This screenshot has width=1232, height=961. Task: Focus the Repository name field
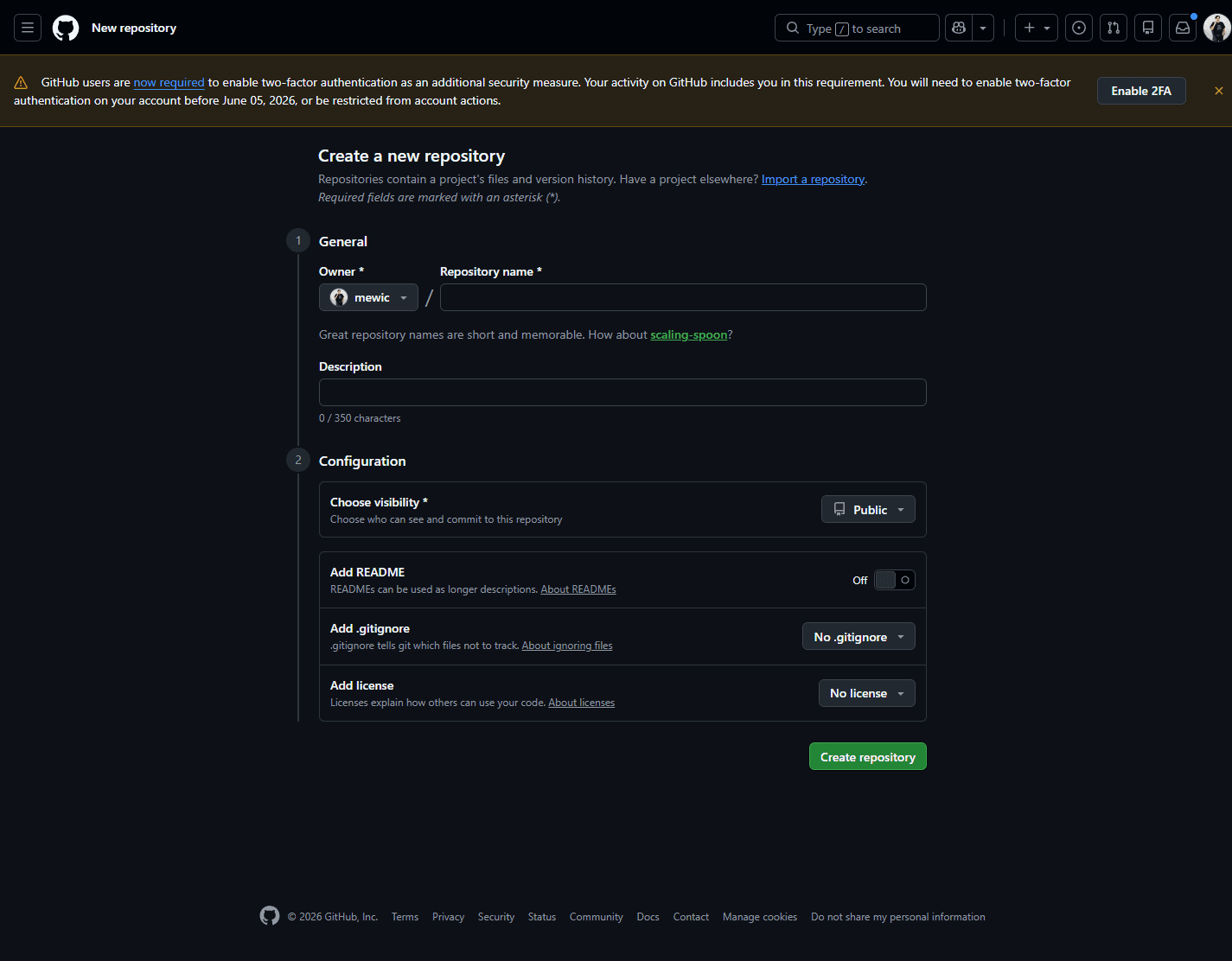tap(683, 297)
